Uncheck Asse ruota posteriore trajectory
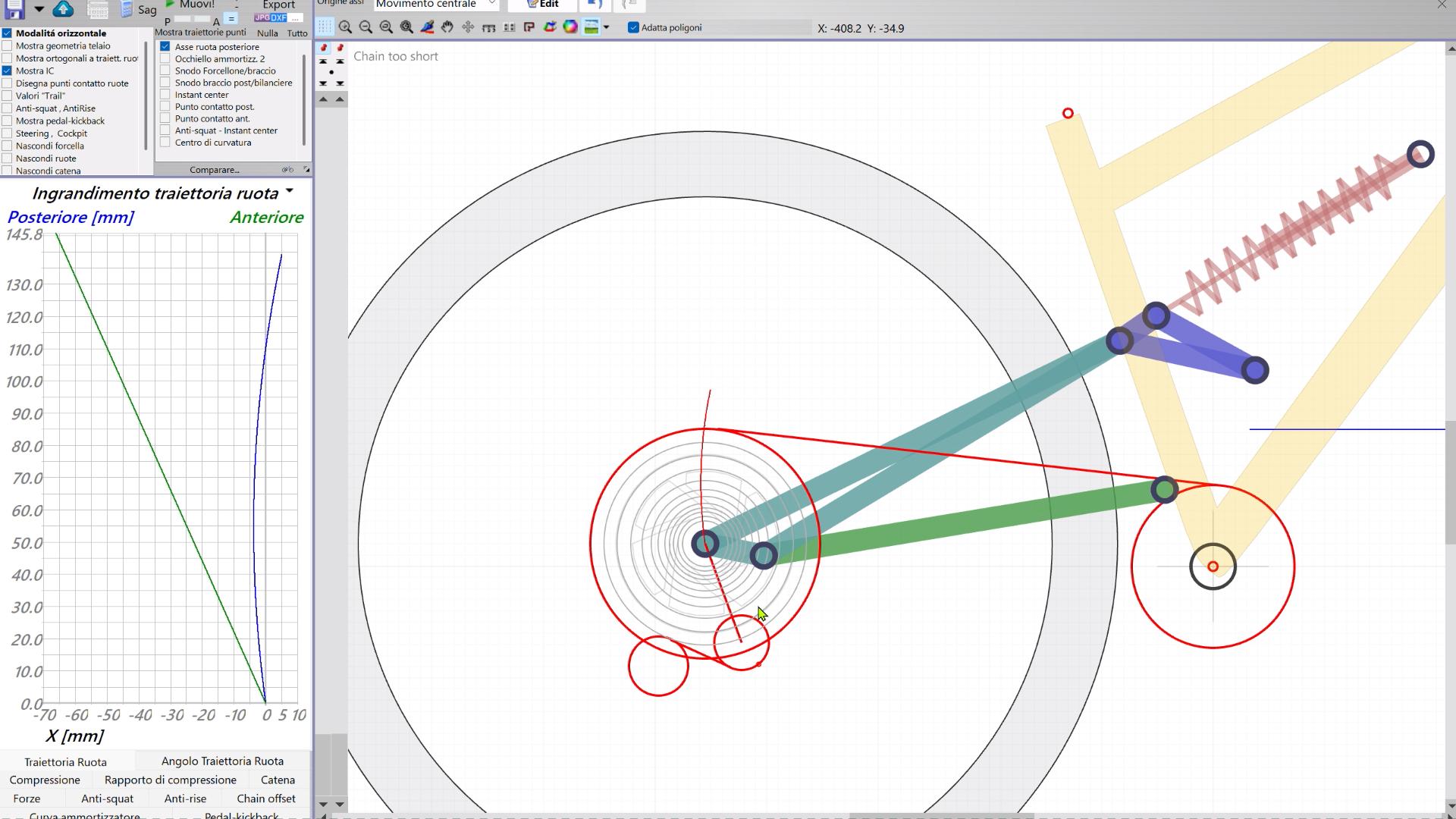Image resolution: width=1456 pixels, height=819 pixels. point(165,46)
